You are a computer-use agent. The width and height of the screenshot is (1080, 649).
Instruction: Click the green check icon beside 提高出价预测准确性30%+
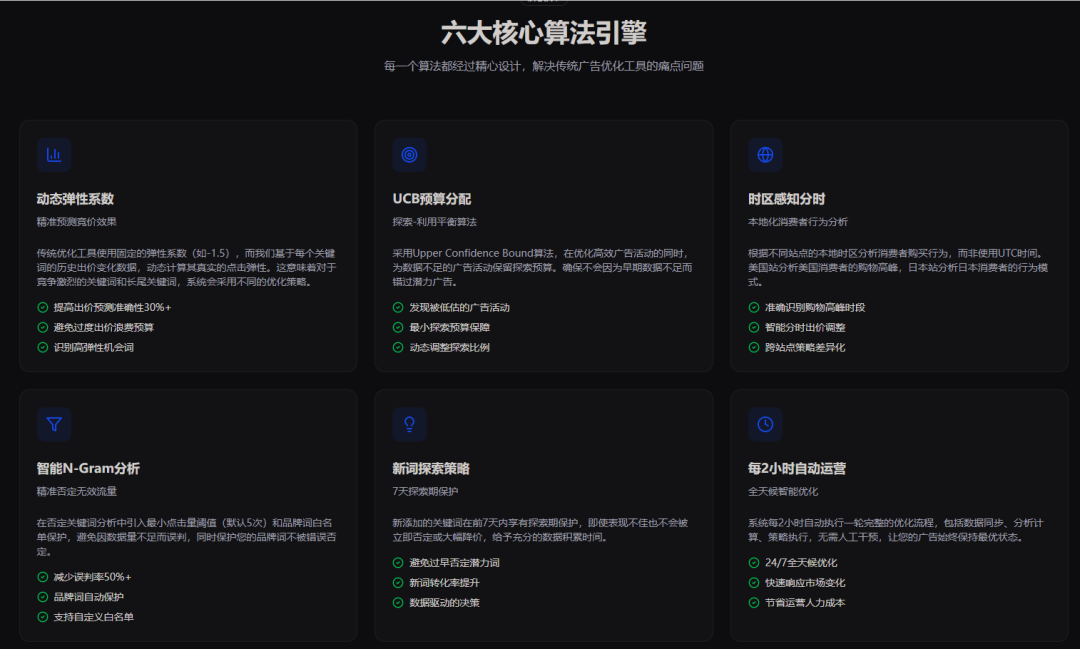43,308
